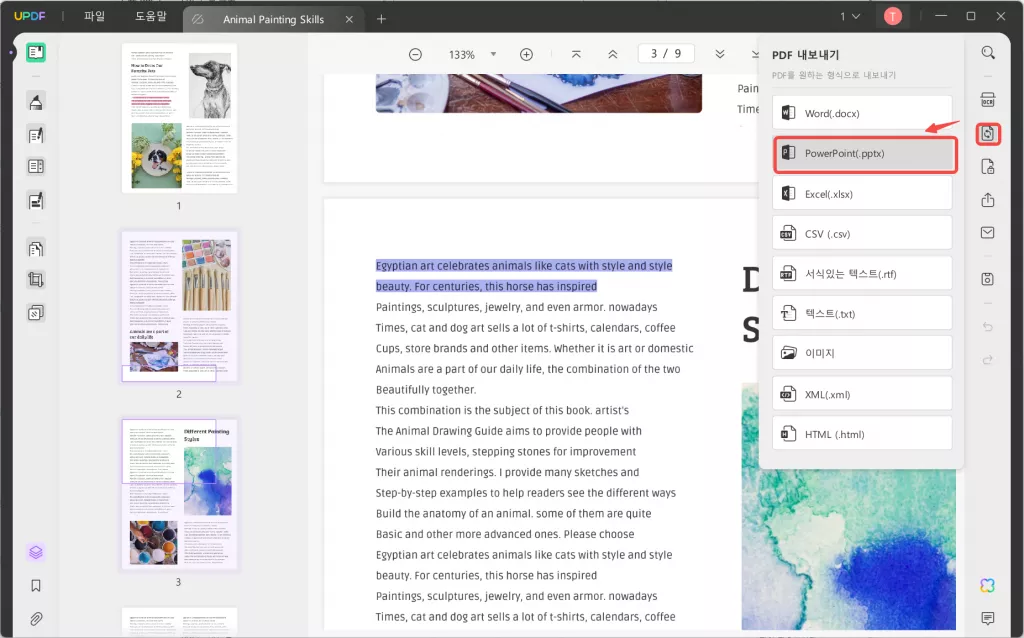Click the Redo arrow
Image resolution: width=1024 pixels, height=638 pixels.
coord(987,359)
